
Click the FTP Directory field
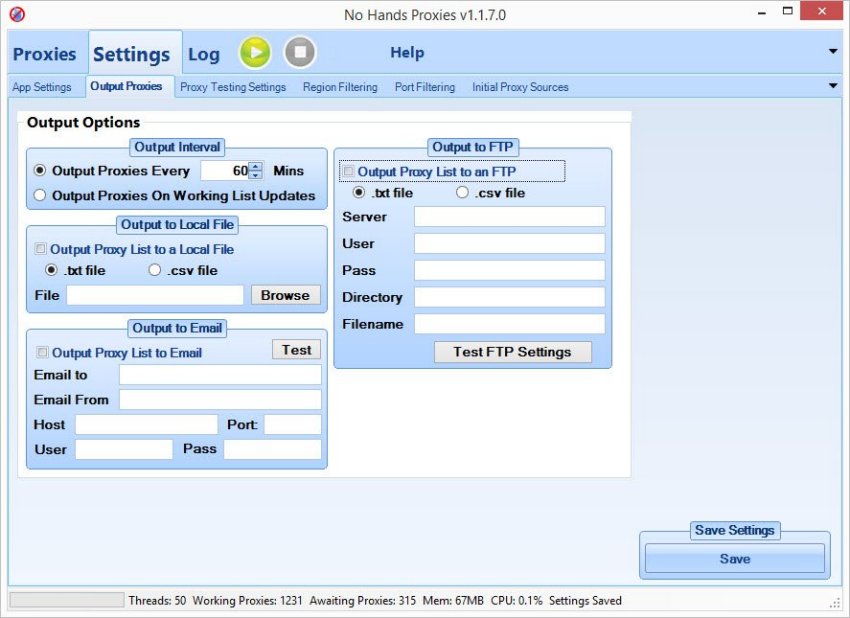click(x=510, y=297)
